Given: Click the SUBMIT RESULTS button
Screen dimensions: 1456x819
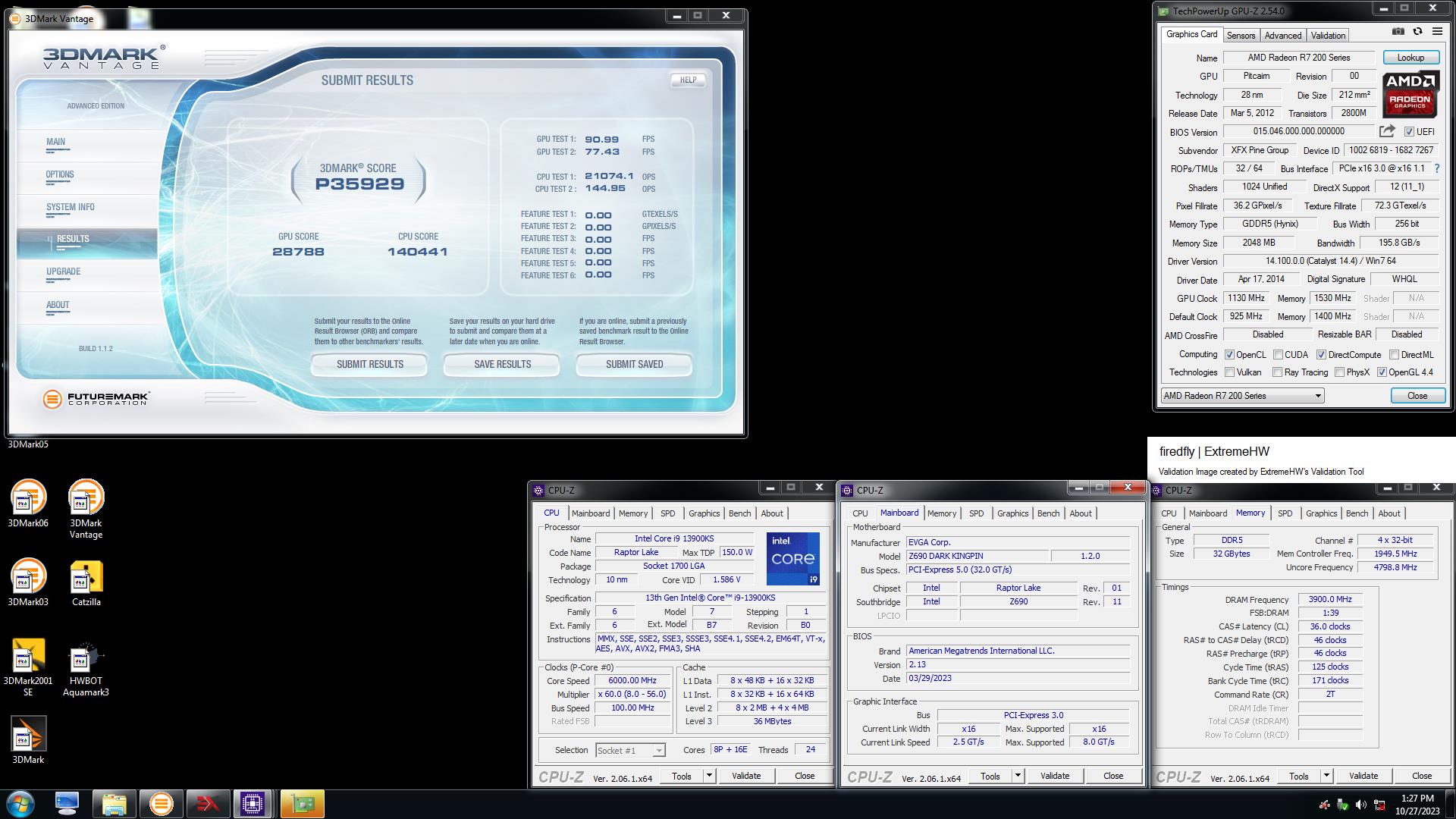Looking at the screenshot, I should point(369,365).
